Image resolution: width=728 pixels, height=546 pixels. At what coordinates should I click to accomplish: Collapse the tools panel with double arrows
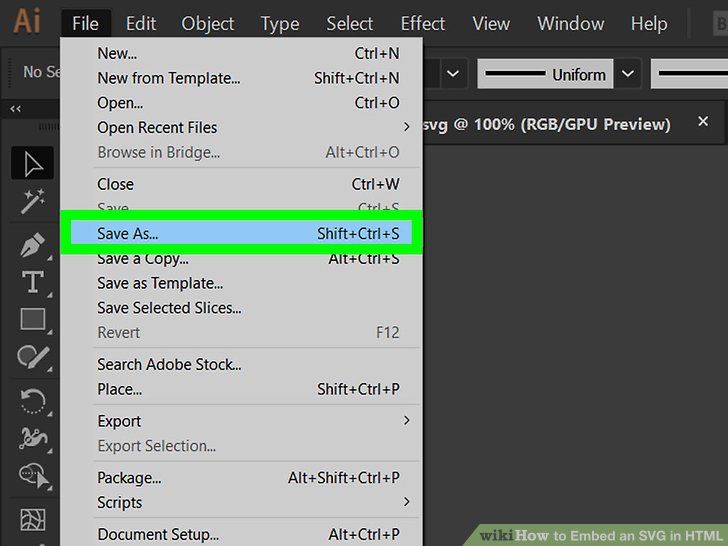[15, 109]
